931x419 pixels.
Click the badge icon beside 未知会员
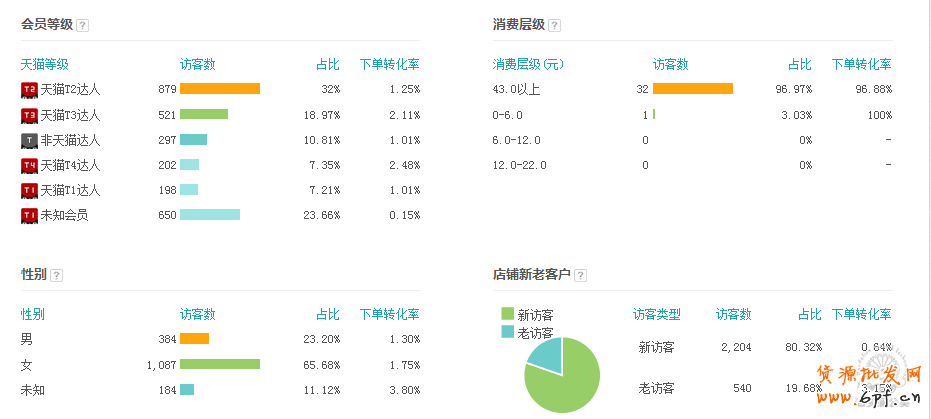(29, 215)
